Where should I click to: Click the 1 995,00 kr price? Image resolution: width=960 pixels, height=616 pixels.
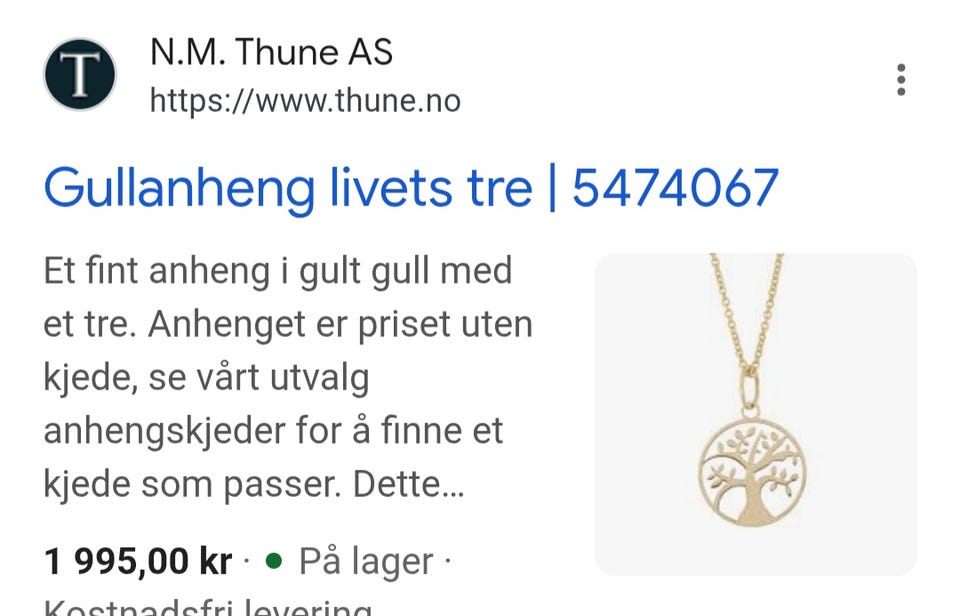point(138,561)
